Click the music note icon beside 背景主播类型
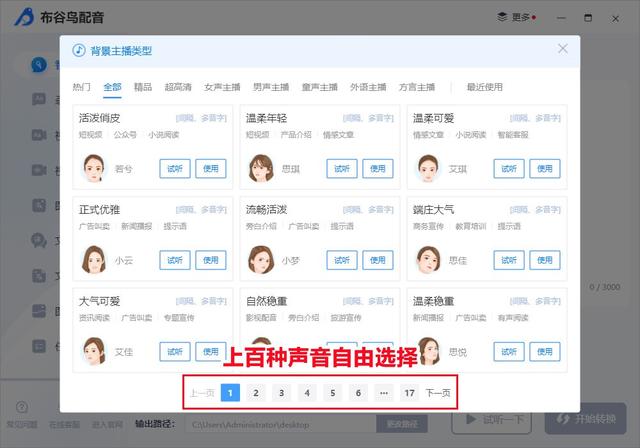This screenshot has height=448, width=640. (79, 51)
